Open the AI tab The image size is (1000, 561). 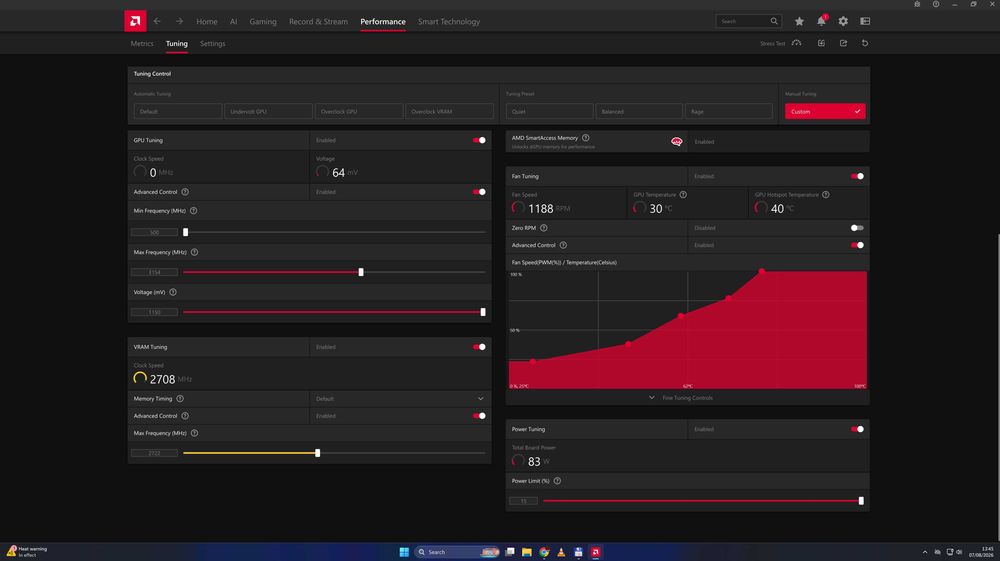pos(233,21)
